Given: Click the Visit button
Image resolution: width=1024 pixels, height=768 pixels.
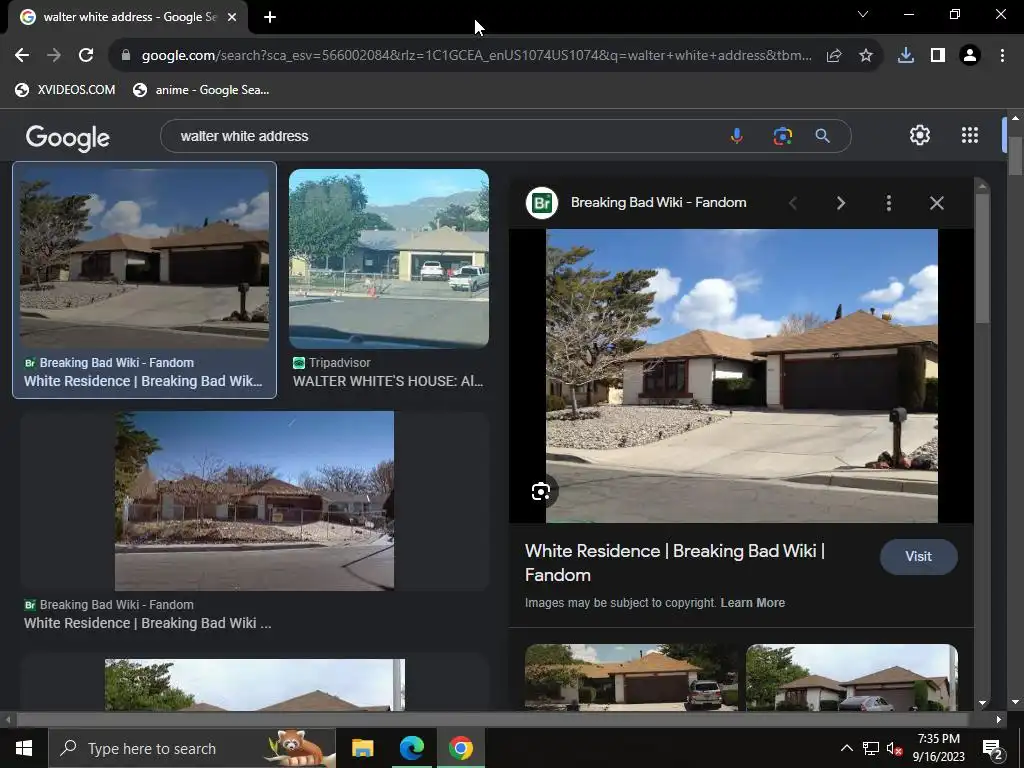Looking at the screenshot, I should coord(918,556).
